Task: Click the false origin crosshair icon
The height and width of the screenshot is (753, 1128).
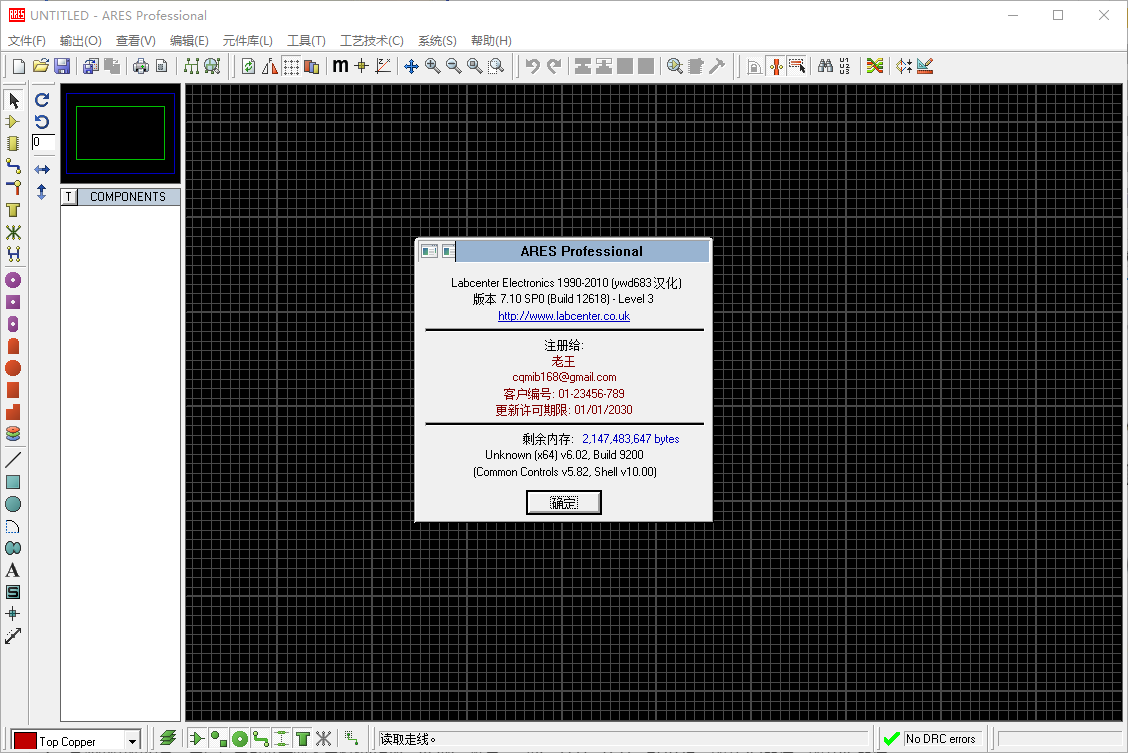Action: click(362, 66)
